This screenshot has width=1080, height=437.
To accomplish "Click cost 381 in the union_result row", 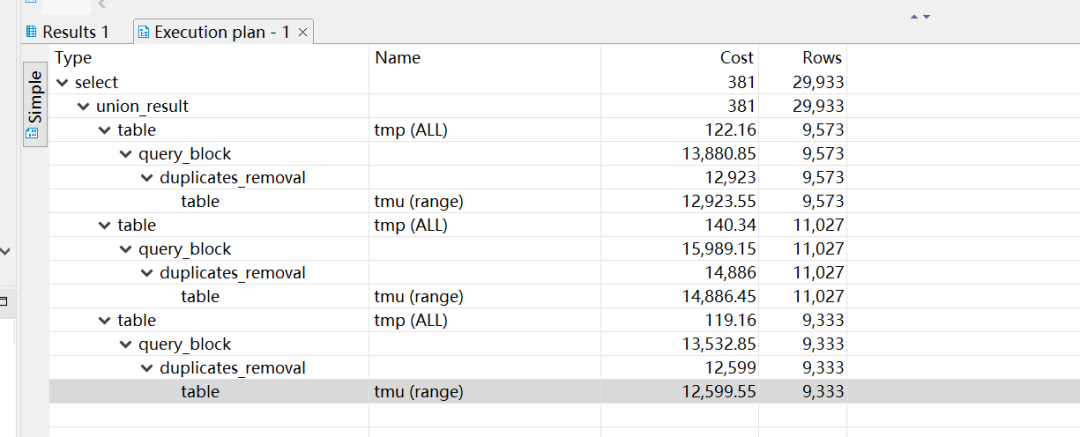I will point(741,107).
